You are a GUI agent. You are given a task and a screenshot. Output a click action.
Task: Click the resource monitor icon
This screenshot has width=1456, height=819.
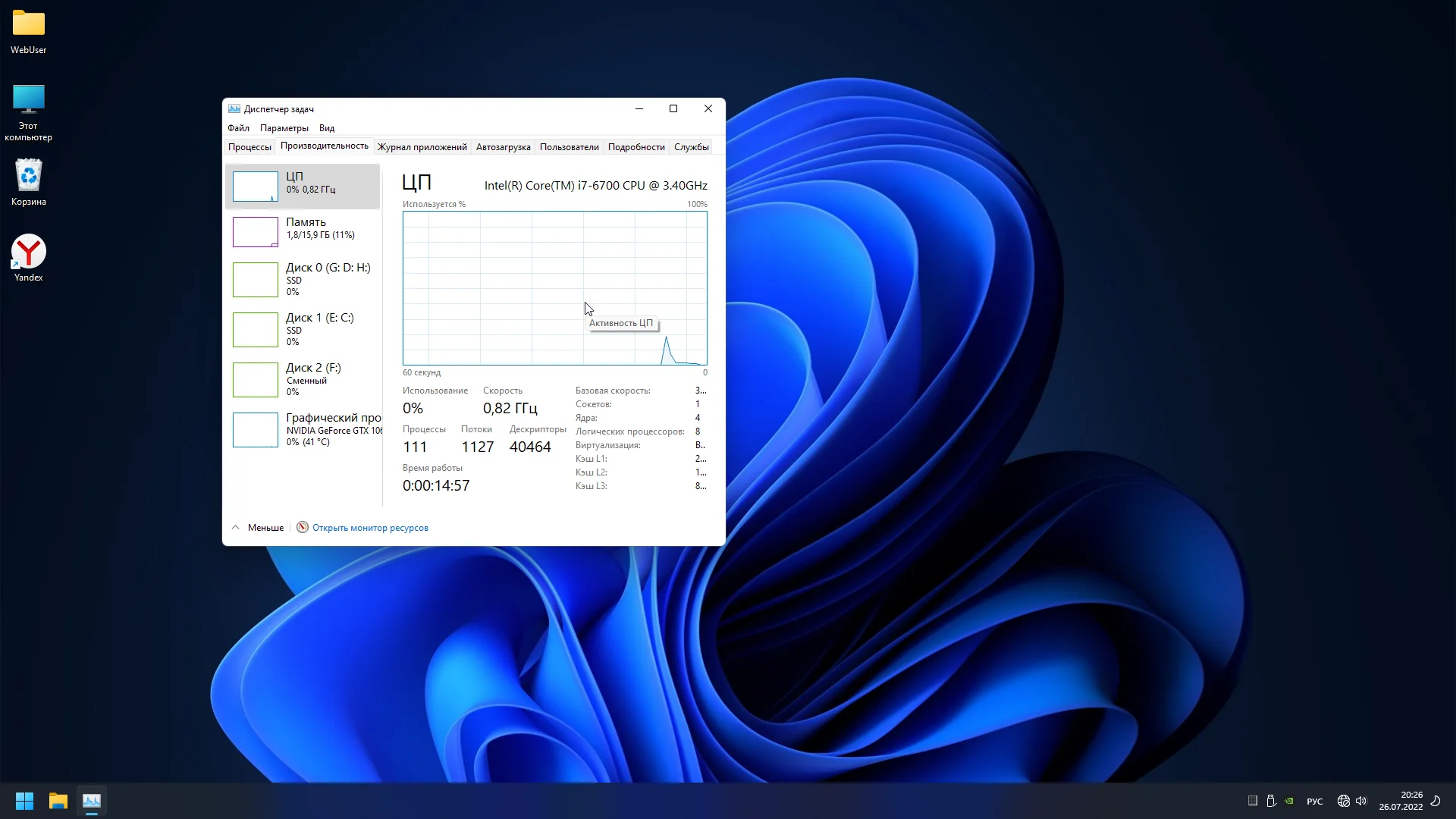303,528
